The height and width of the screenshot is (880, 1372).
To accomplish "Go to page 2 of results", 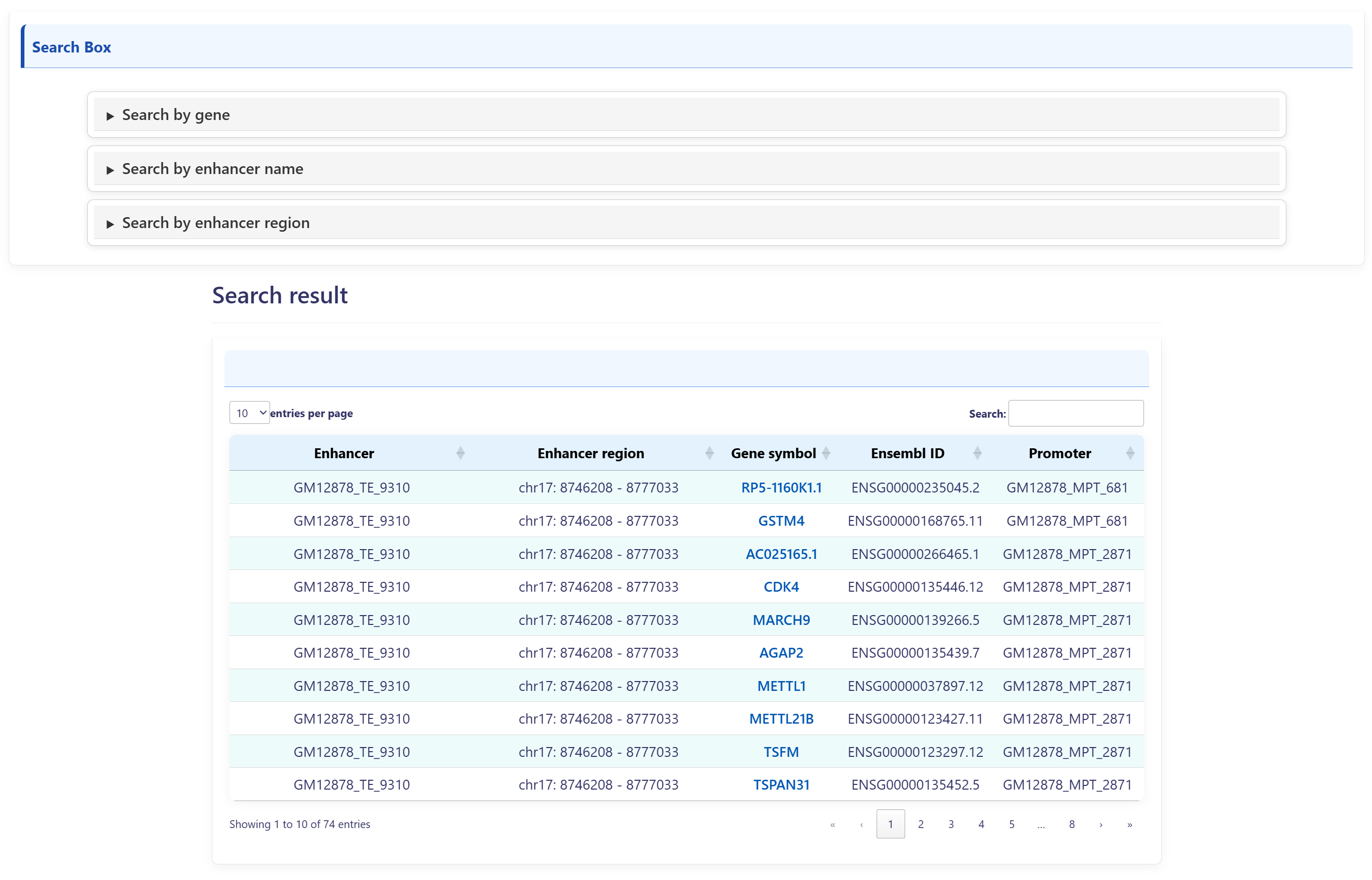I will point(920,824).
